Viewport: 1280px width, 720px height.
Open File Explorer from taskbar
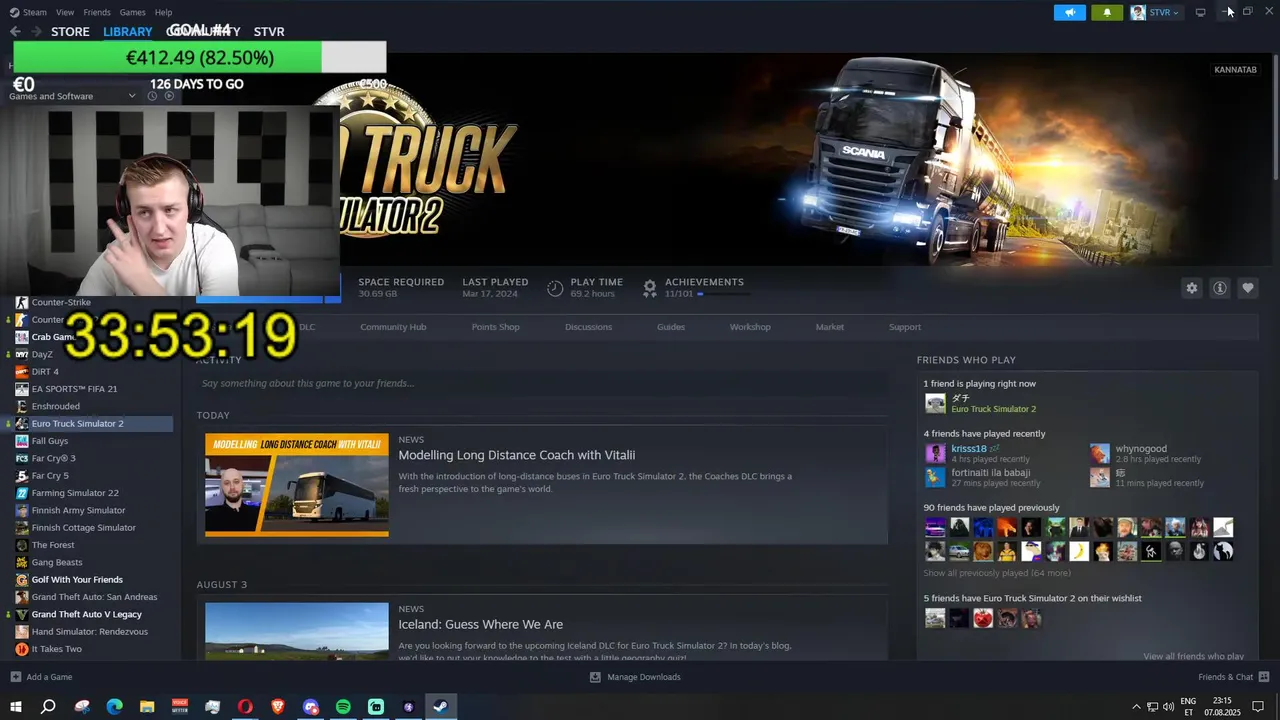click(147, 707)
